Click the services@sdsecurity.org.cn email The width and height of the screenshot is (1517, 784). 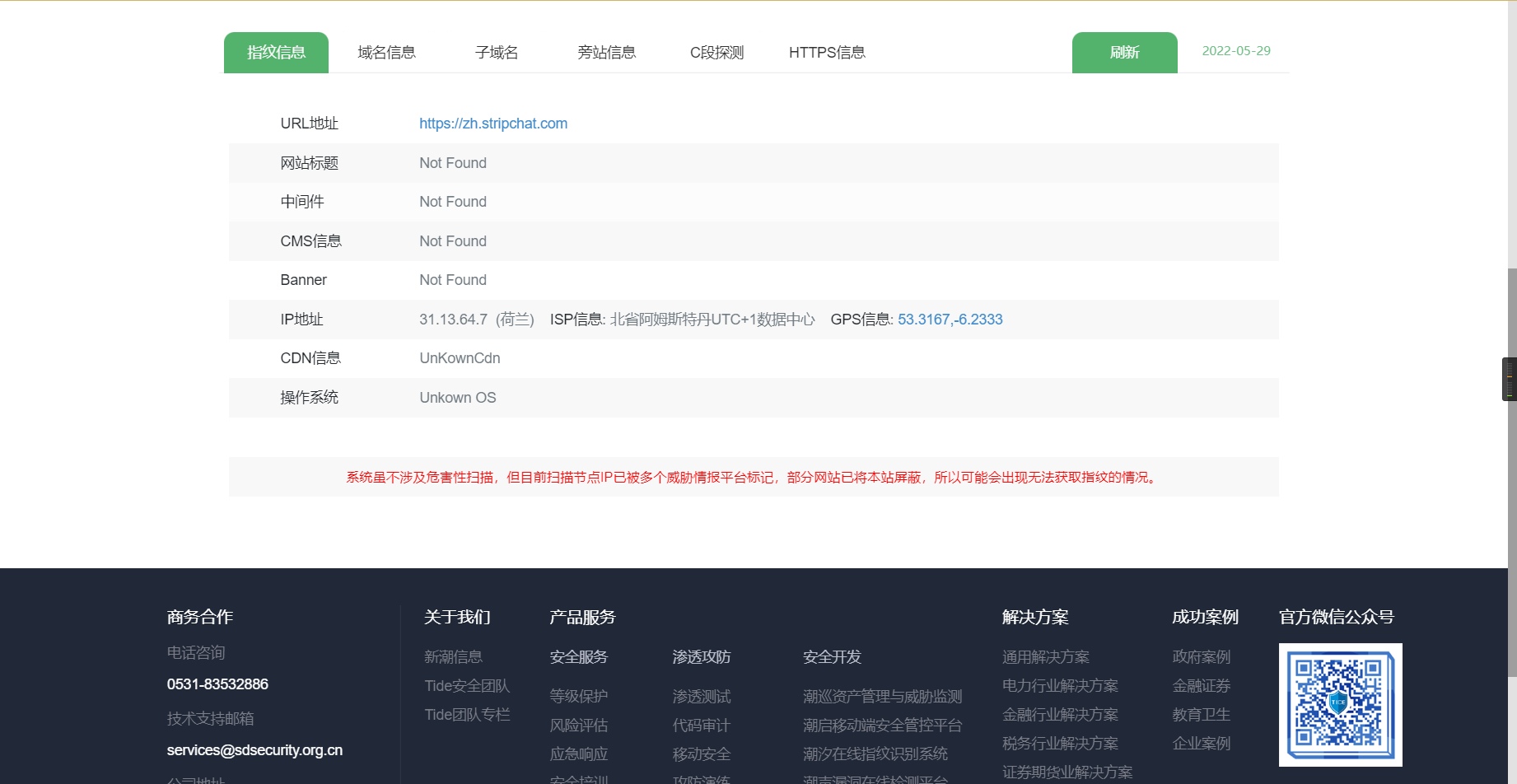pos(254,750)
